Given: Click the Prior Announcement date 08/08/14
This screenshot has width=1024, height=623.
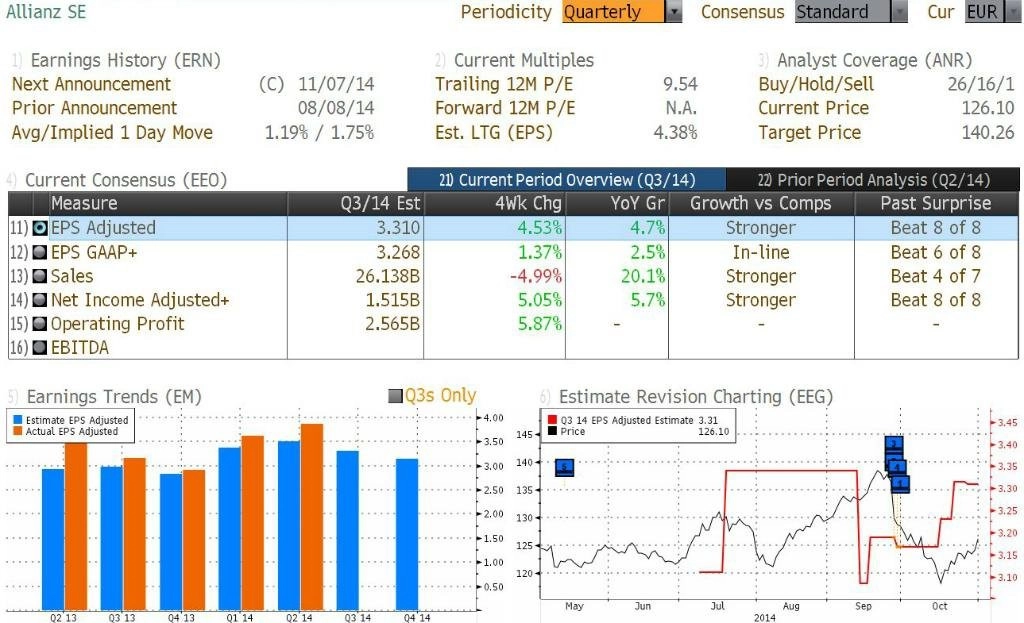Looking at the screenshot, I should pos(336,108).
